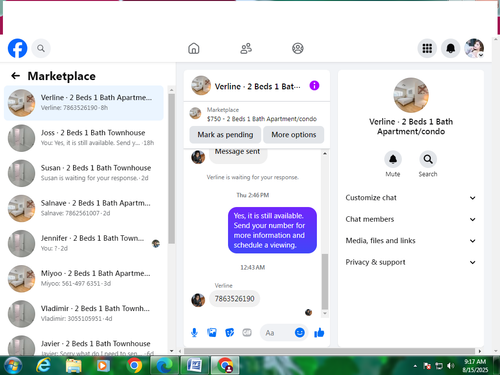500x375 pixels.
Task: Select Salnave 2 Beds Apartment conversation
Action: [84, 208]
